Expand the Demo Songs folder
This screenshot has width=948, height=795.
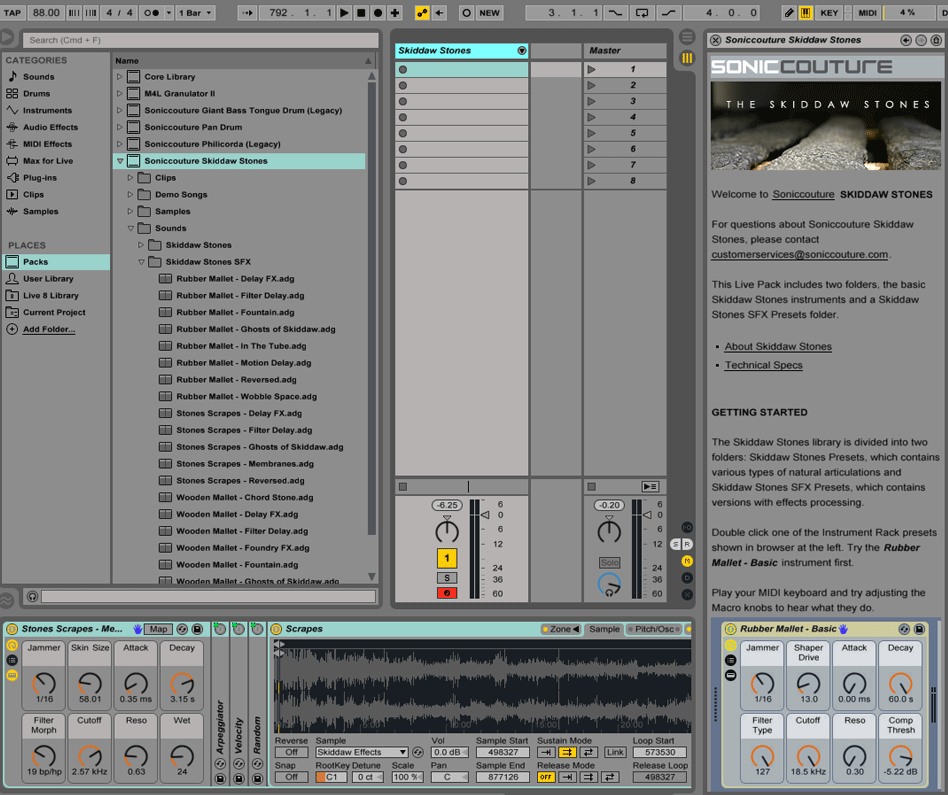[x=130, y=195]
